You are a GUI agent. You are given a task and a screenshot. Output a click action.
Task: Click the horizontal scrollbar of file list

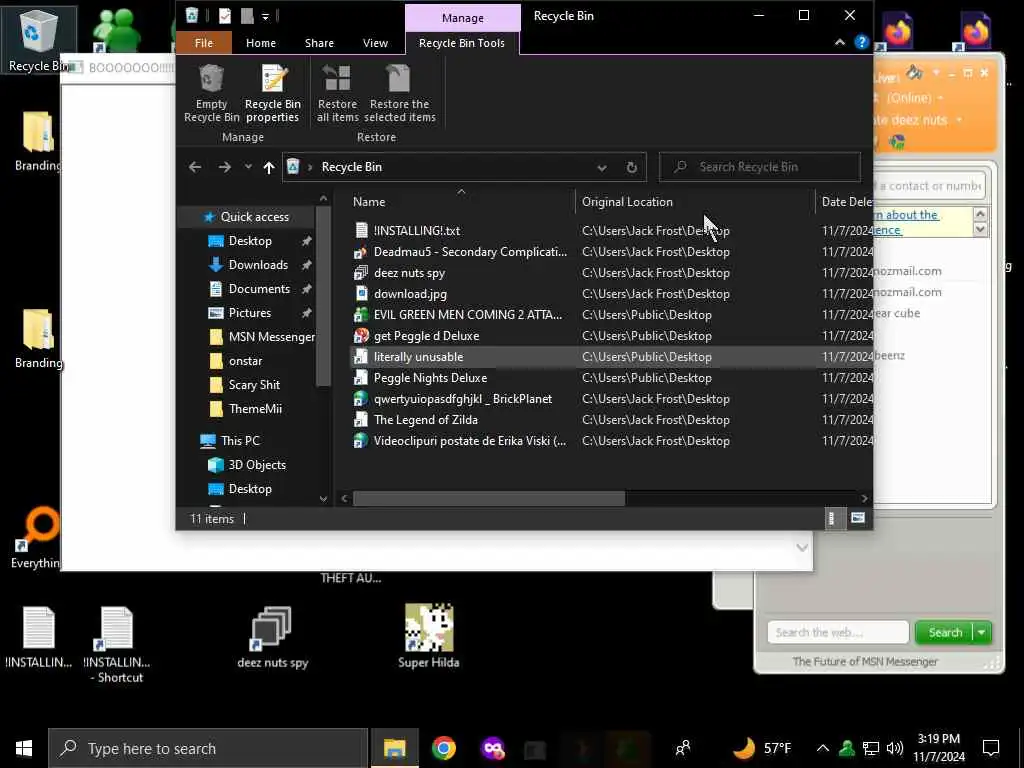pyautogui.click(x=488, y=499)
